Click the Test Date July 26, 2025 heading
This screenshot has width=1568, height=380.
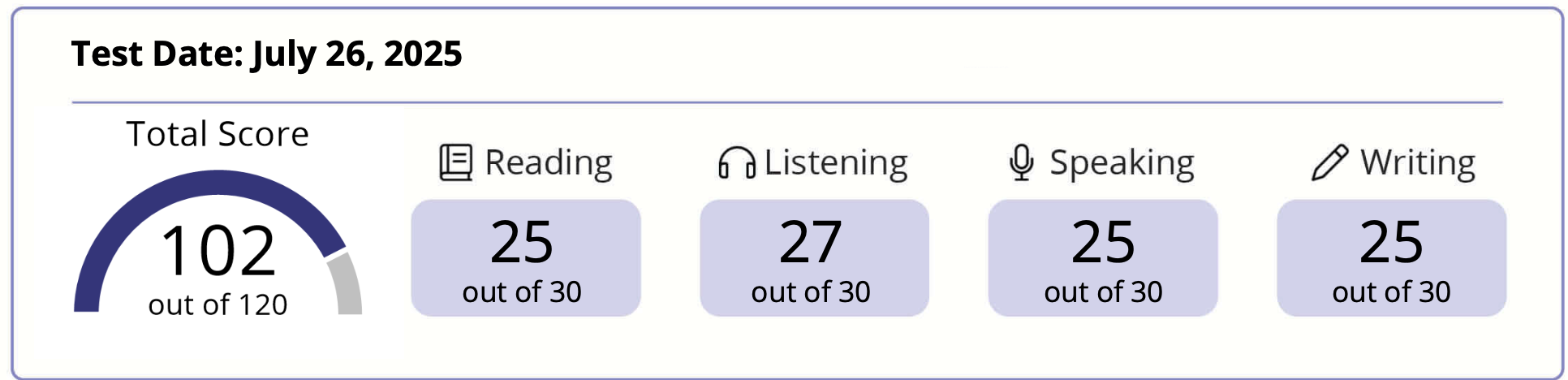click(266, 54)
